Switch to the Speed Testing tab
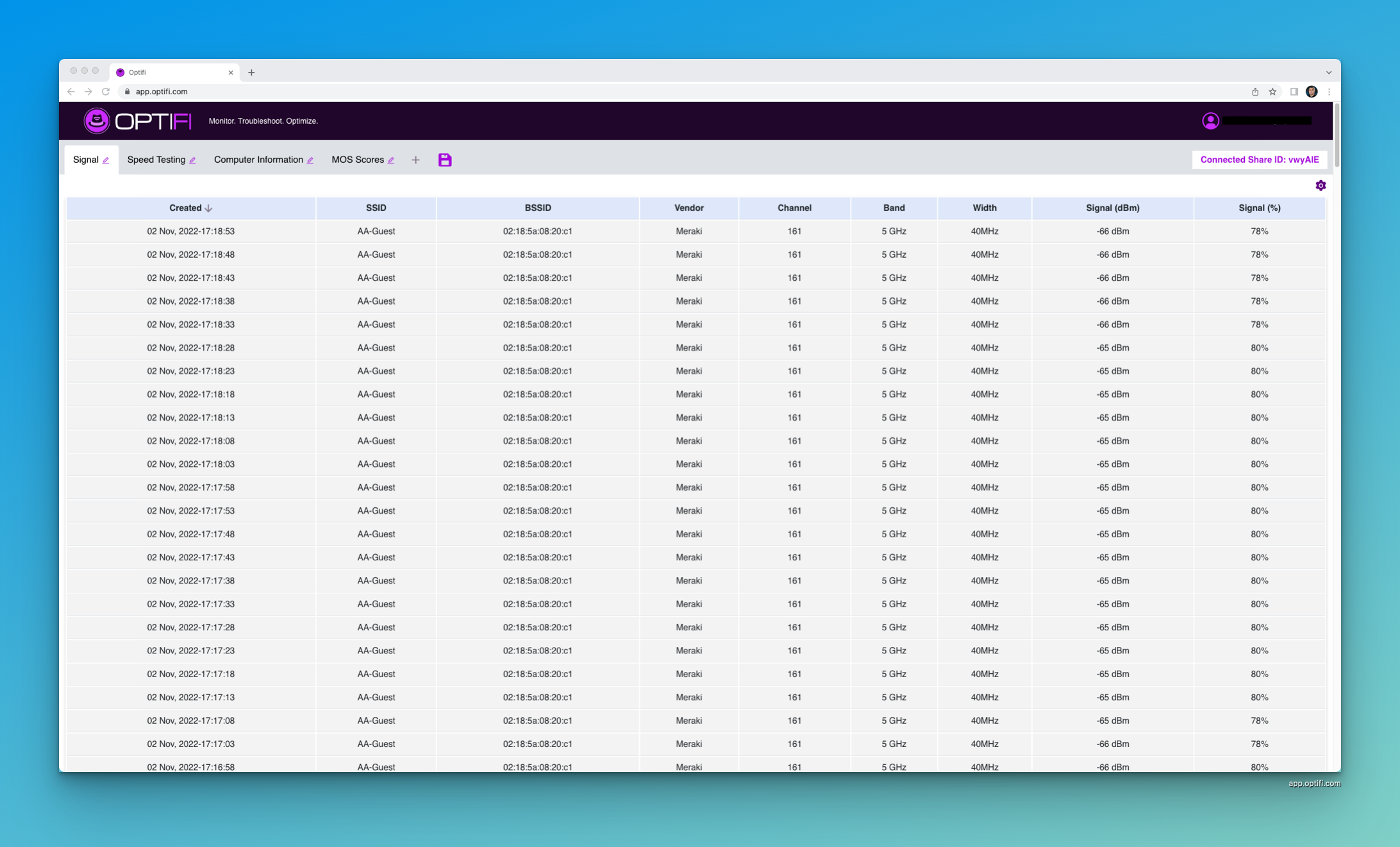The height and width of the screenshot is (847, 1400). click(x=156, y=160)
